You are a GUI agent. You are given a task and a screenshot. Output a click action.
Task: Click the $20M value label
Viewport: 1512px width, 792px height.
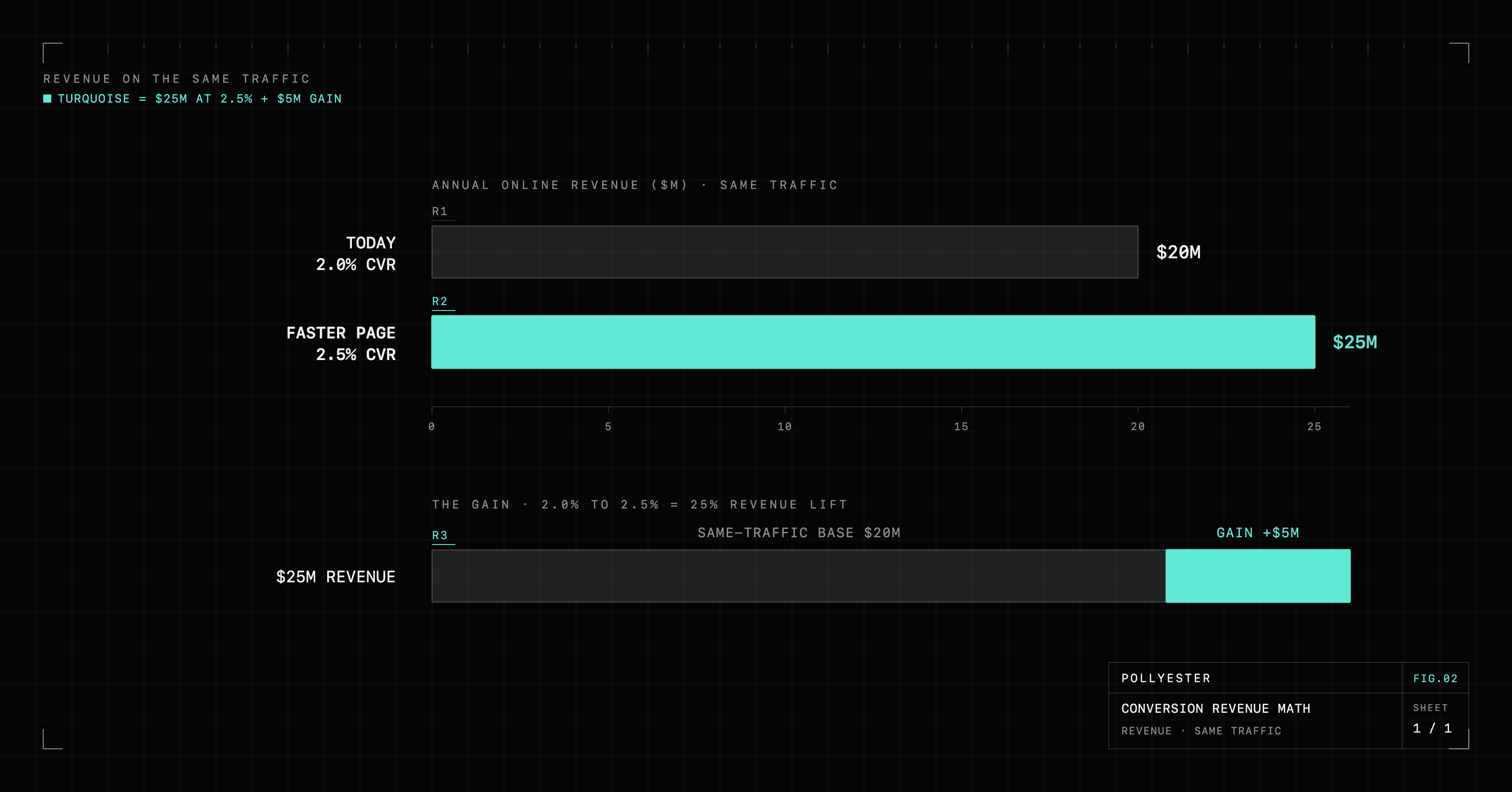[x=1178, y=252]
